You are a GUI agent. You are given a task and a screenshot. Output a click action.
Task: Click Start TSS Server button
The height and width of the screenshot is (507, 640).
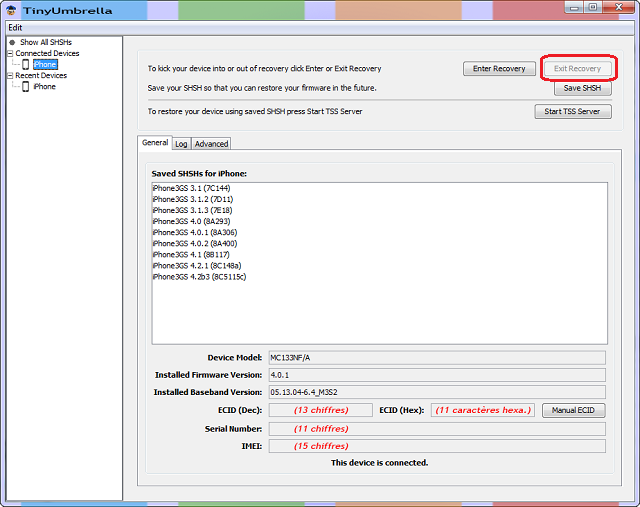click(573, 111)
